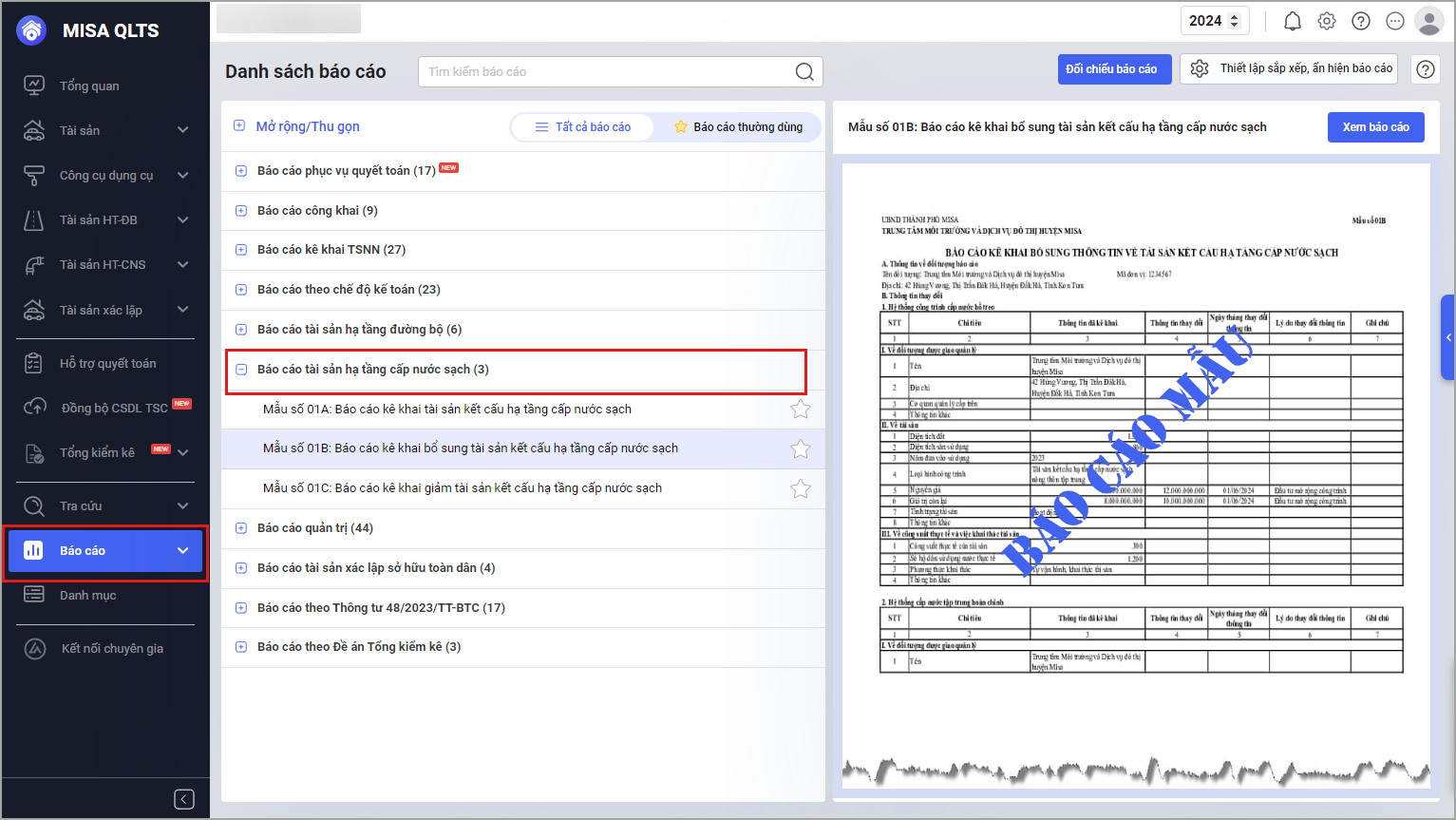Open the user avatar profile

click(1428, 21)
